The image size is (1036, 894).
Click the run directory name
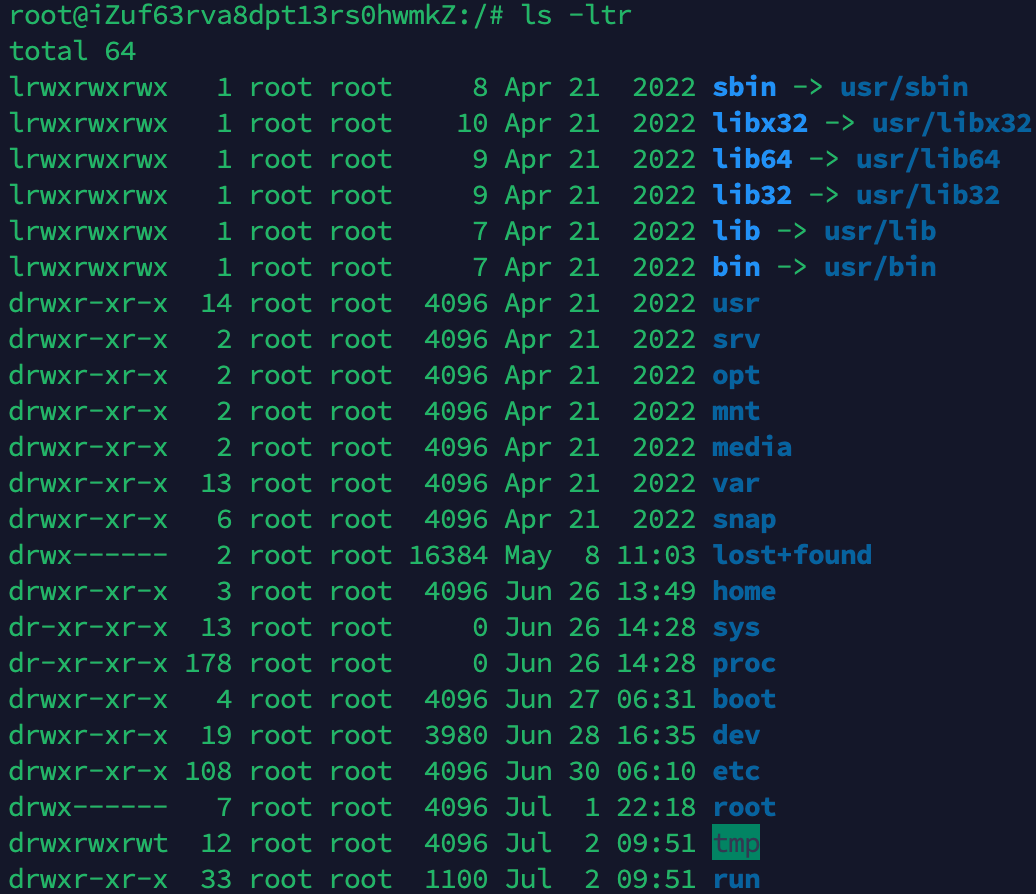click(736, 879)
